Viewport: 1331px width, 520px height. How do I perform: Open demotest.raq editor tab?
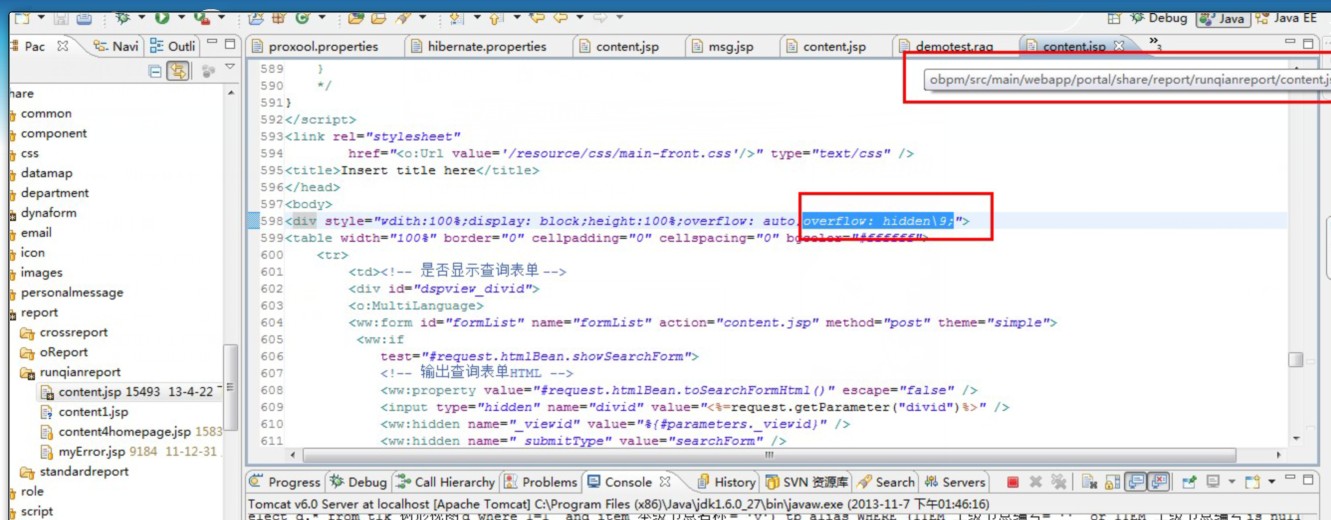point(945,46)
